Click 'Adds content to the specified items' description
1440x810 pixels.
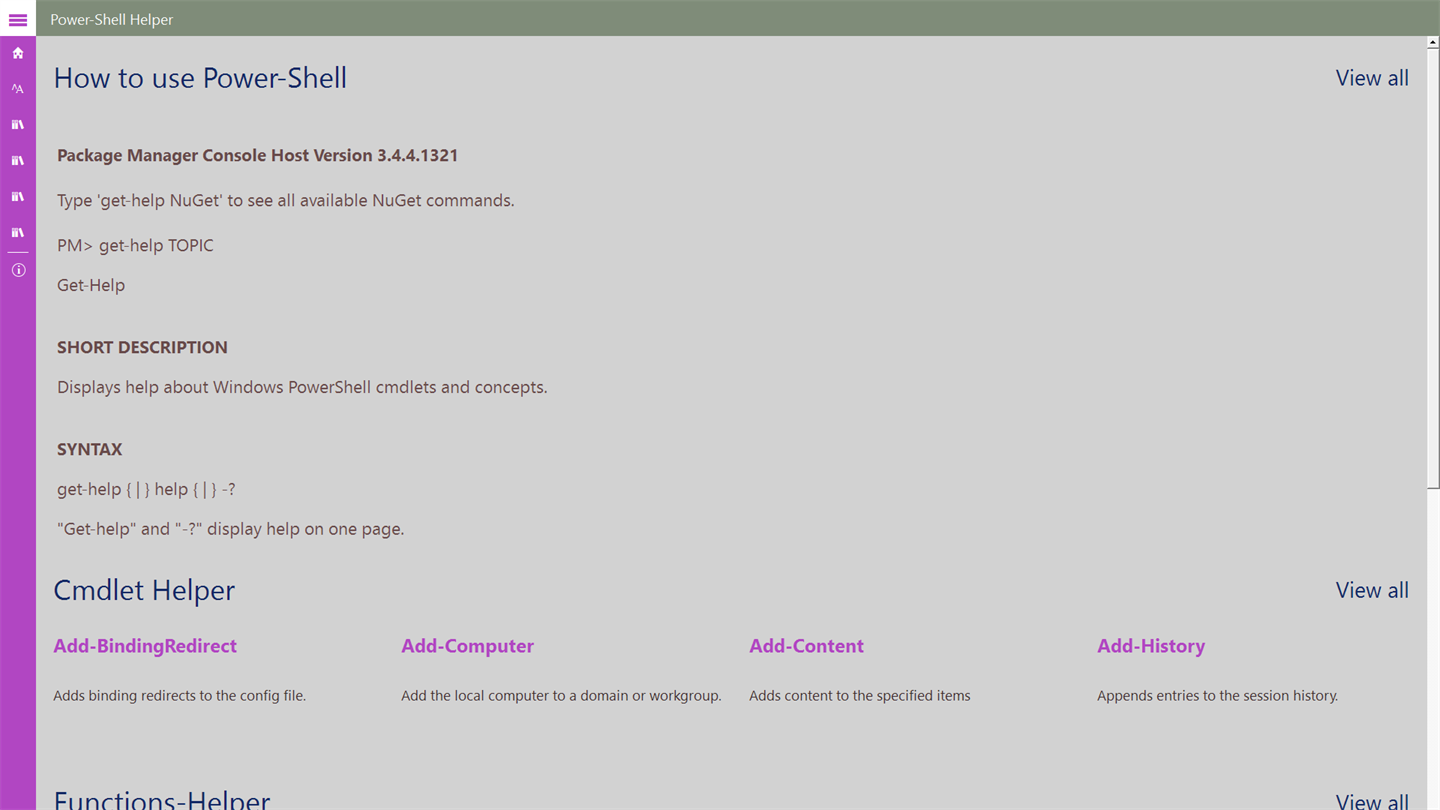pos(859,695)
